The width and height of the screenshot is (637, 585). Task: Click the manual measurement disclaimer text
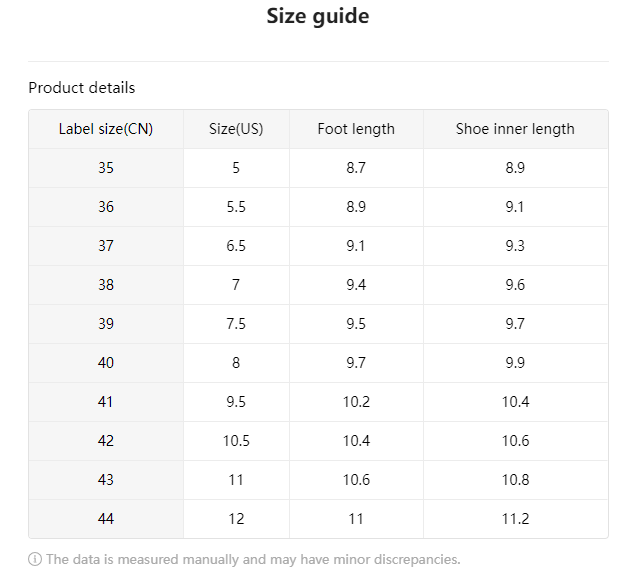(x=253, y=560)
